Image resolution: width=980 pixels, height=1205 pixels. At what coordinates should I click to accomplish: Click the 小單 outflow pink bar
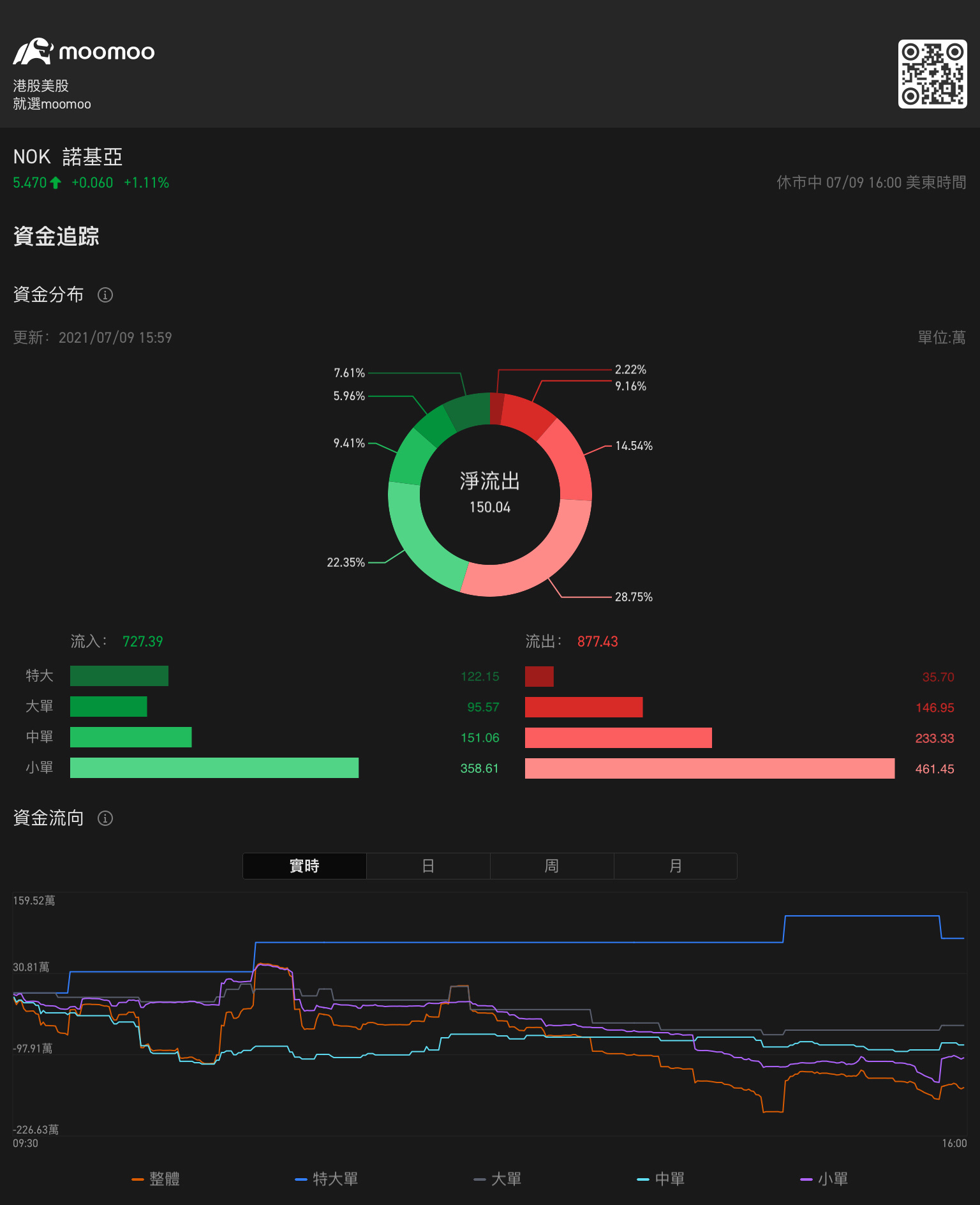tap(709, 768)
